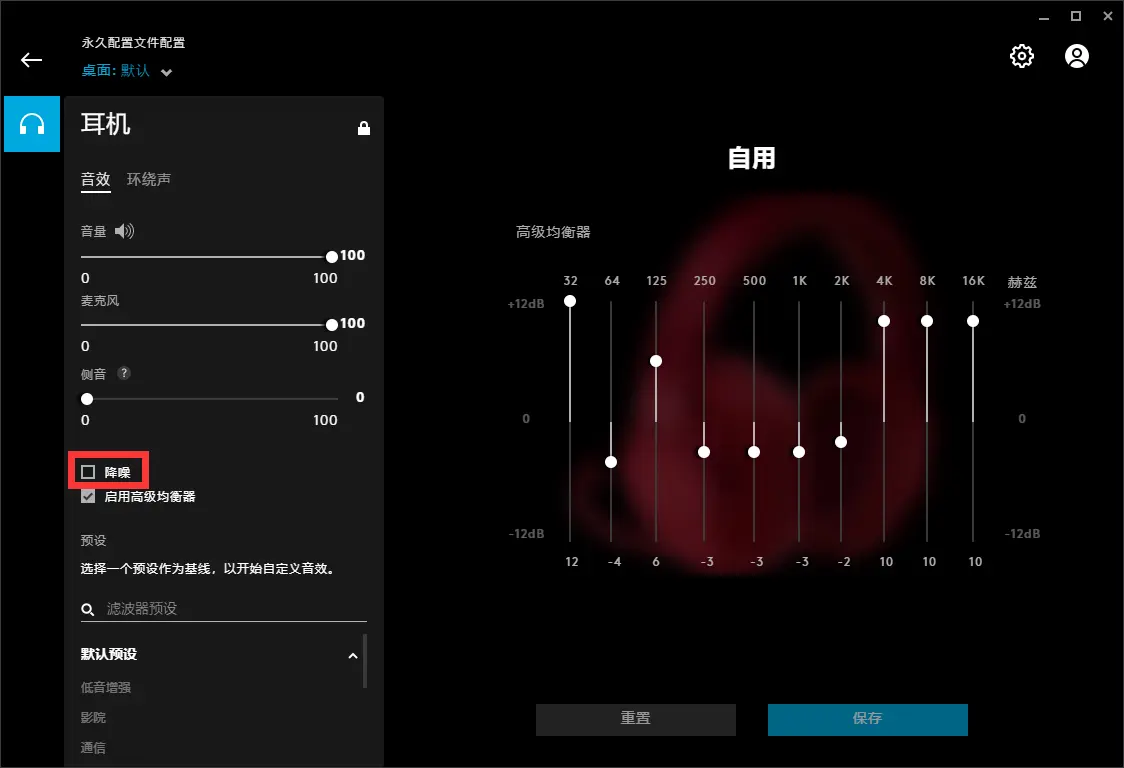This screenshot has width=1124, height=768.
Task: Select the 低音增强 preset
Action: coord(105,687)
